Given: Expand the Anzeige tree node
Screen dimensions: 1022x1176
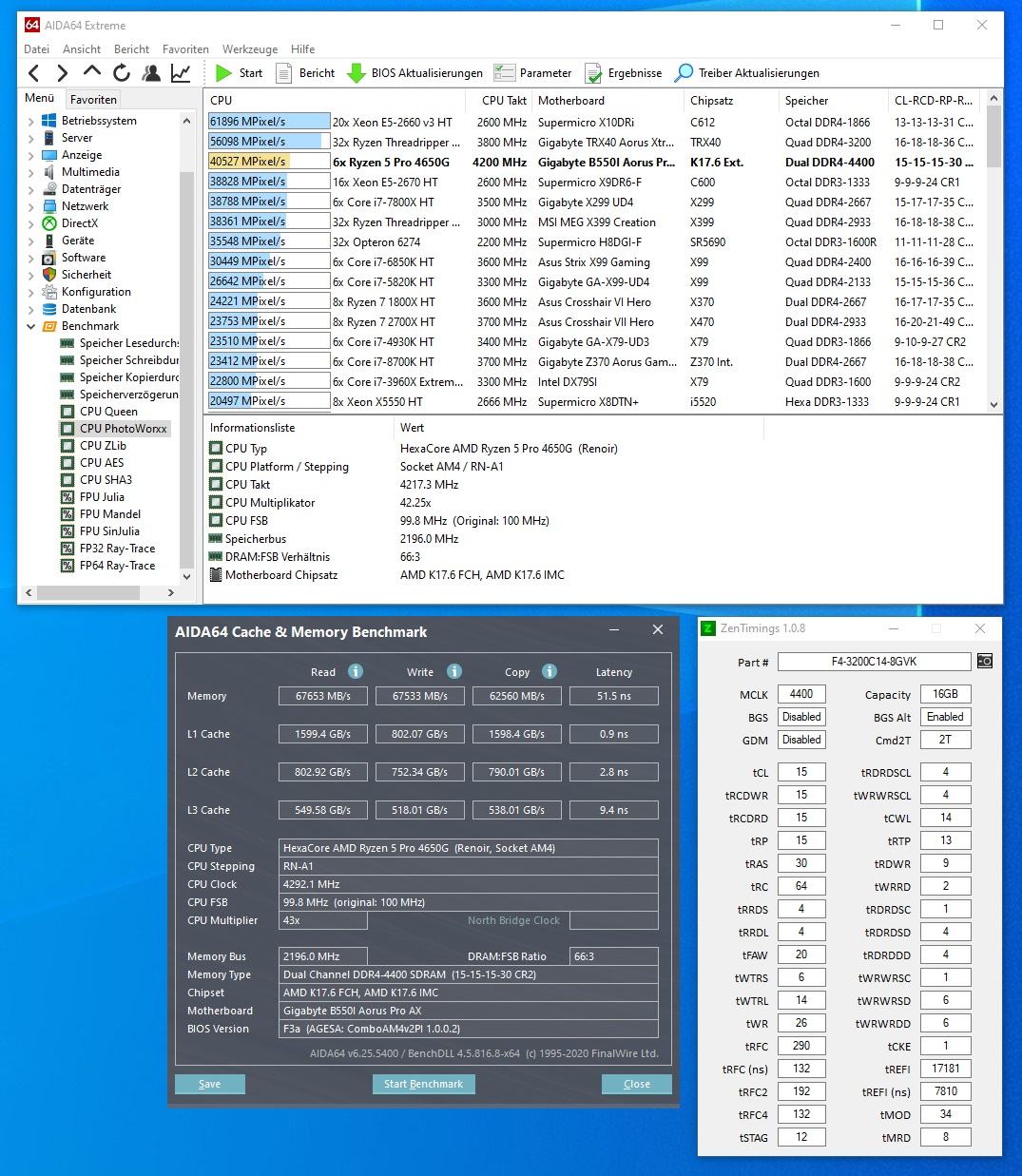Looking at the screenshot, I should (31, 156).
